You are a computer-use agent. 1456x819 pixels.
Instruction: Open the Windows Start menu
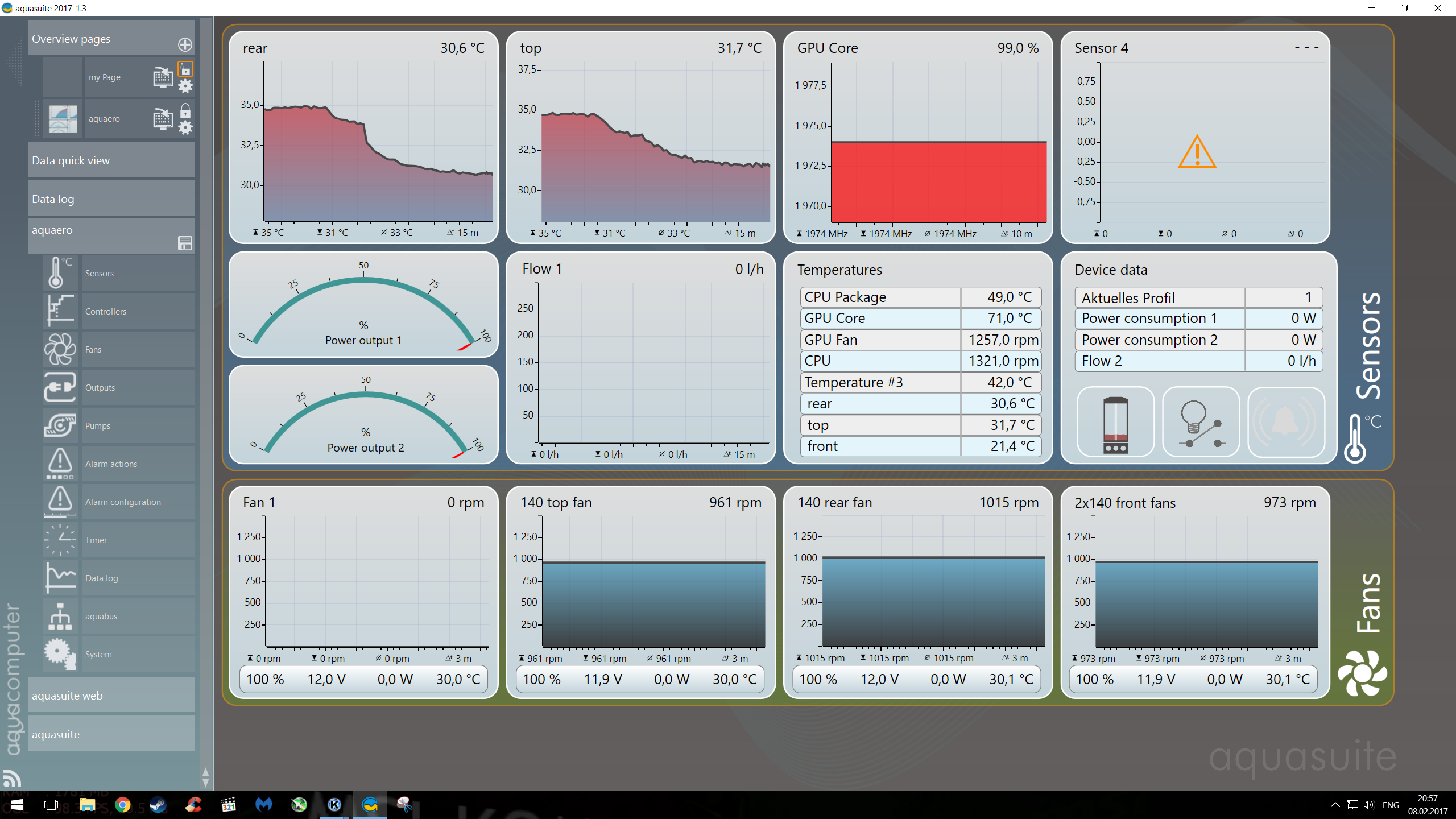16,805
